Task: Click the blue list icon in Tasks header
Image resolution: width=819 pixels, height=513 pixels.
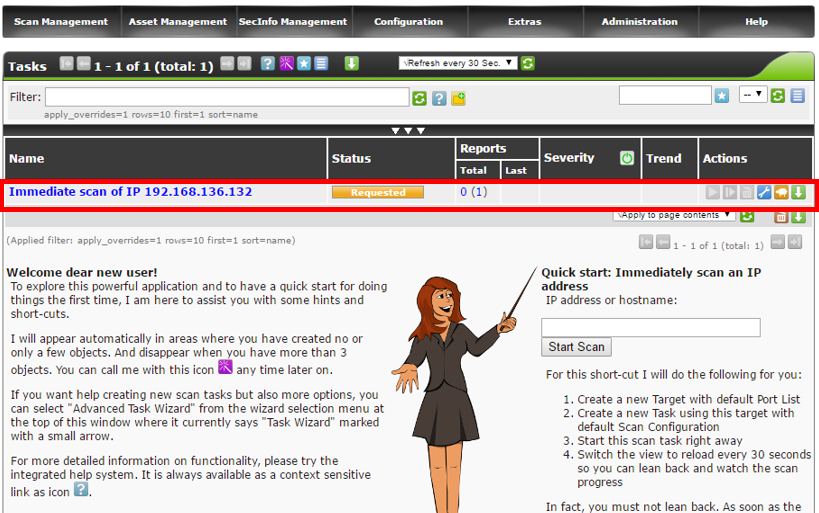Action: 321,64
